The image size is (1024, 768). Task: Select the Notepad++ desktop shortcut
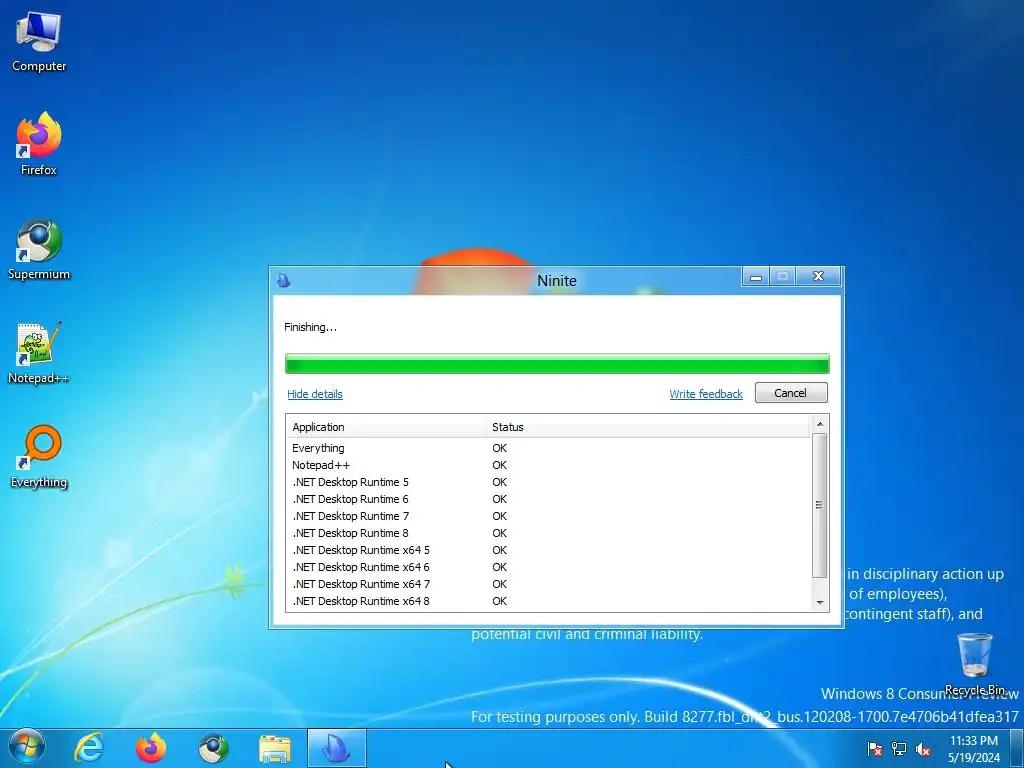point(39,353)
